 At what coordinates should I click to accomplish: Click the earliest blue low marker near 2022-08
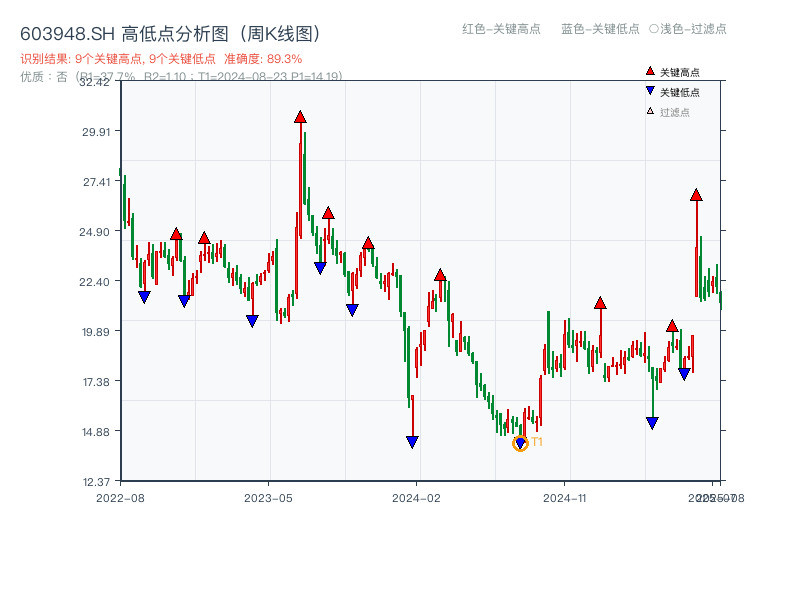145,295
